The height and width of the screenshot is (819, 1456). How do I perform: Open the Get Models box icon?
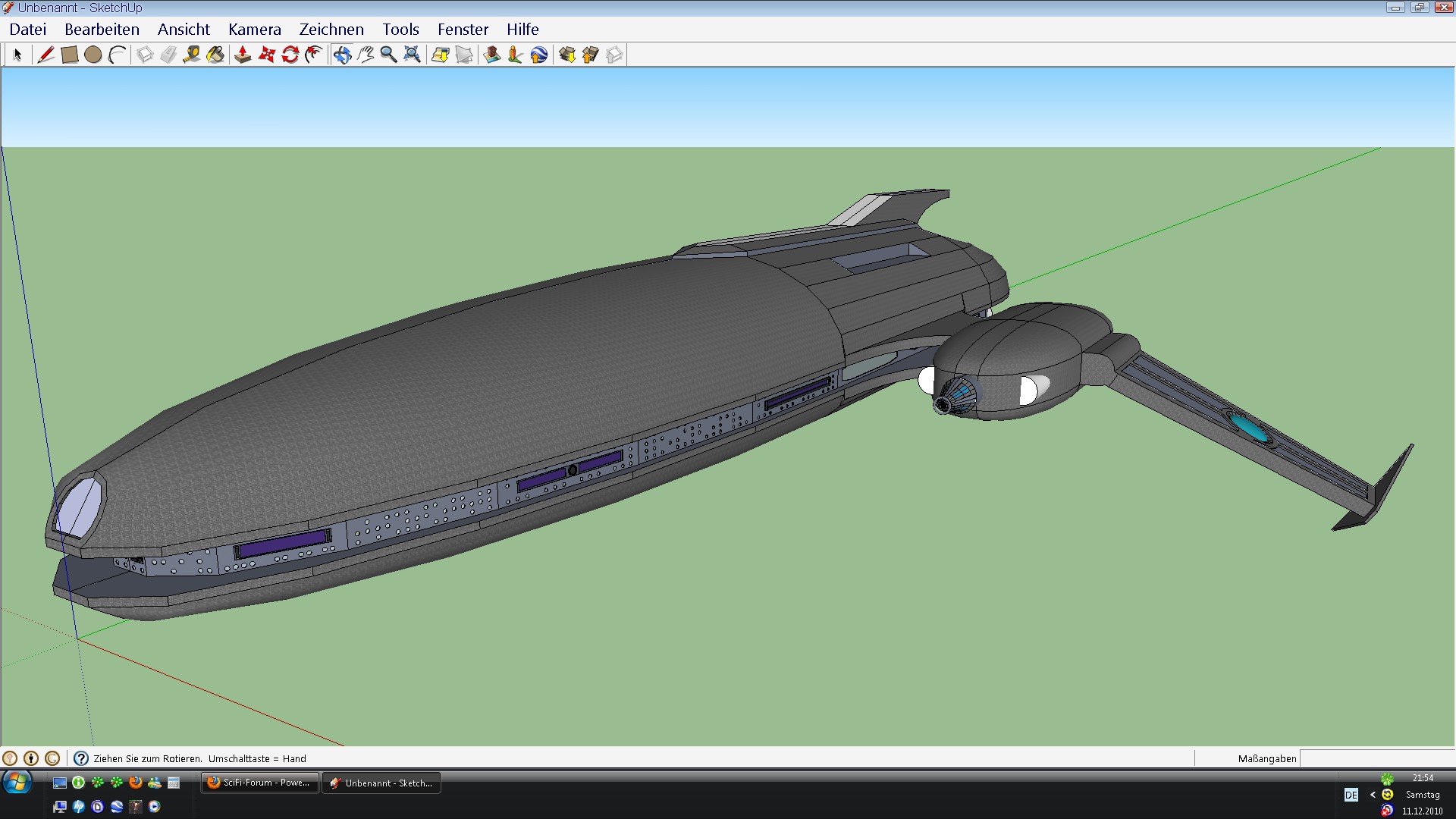(566, 55)
